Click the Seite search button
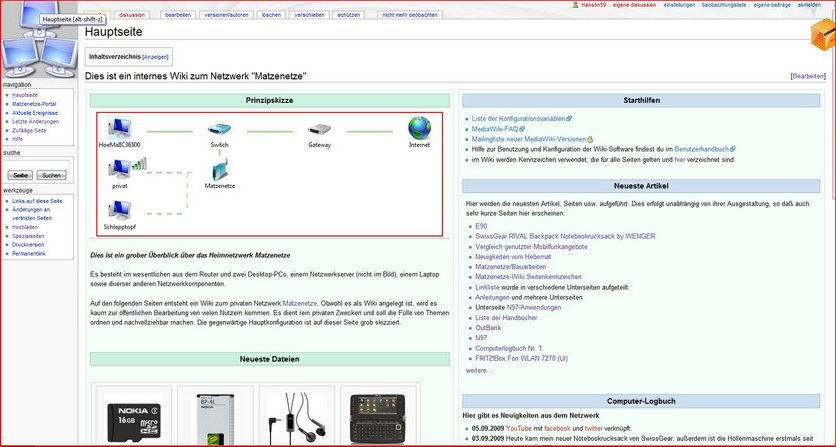The image size is (836, 447). [x=20, y=175]
